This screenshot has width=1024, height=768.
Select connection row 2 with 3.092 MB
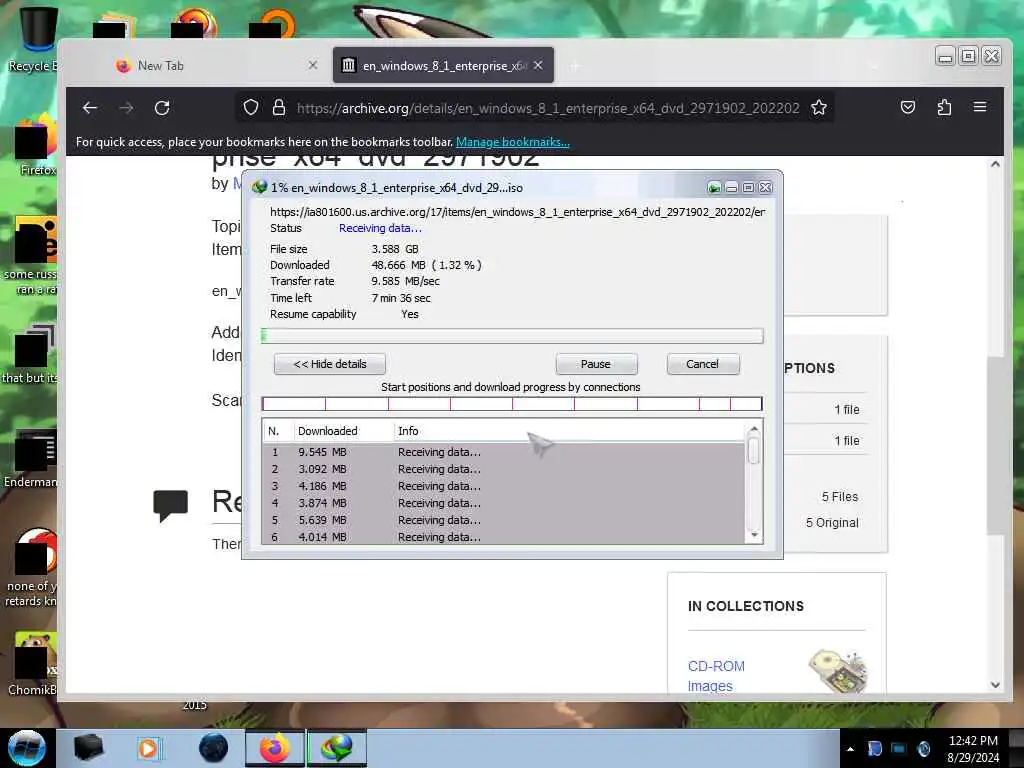click(503, 469)
